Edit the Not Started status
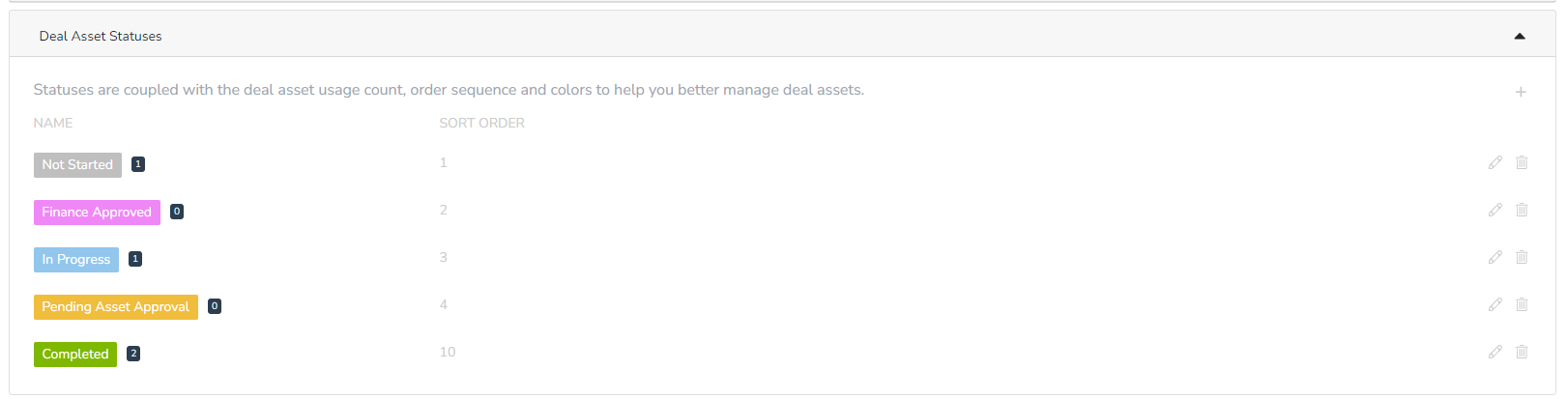Screen dimensions: 1568x399 click(1495, 162)
